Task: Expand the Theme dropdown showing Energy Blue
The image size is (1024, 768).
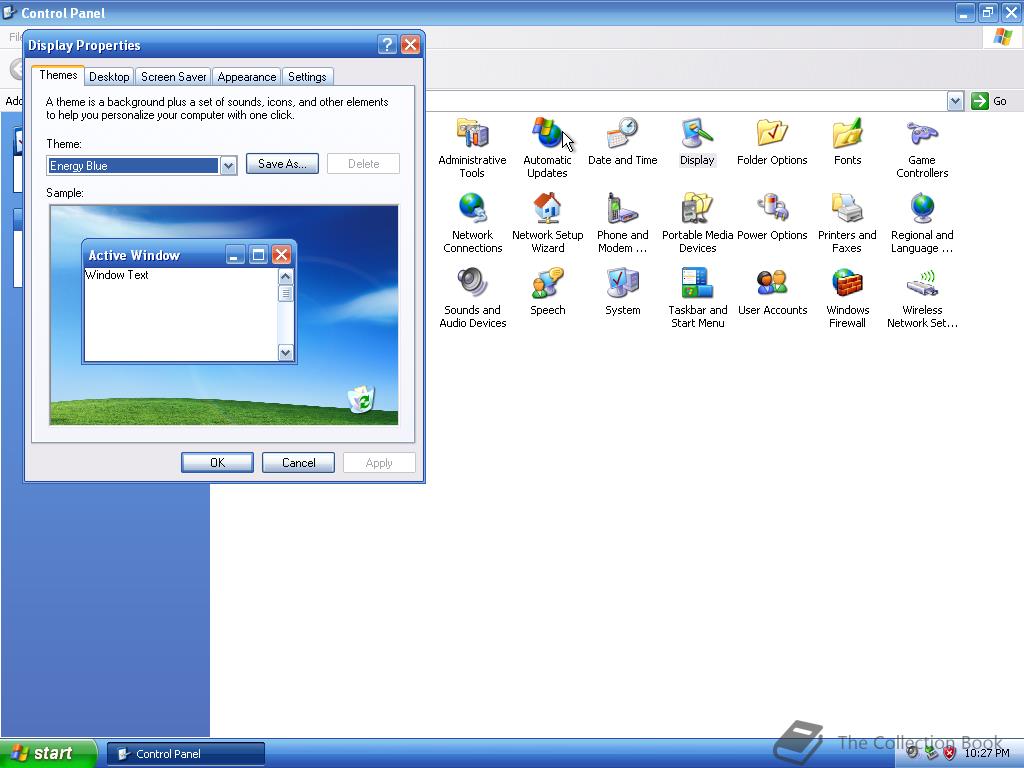Action: 228,166
